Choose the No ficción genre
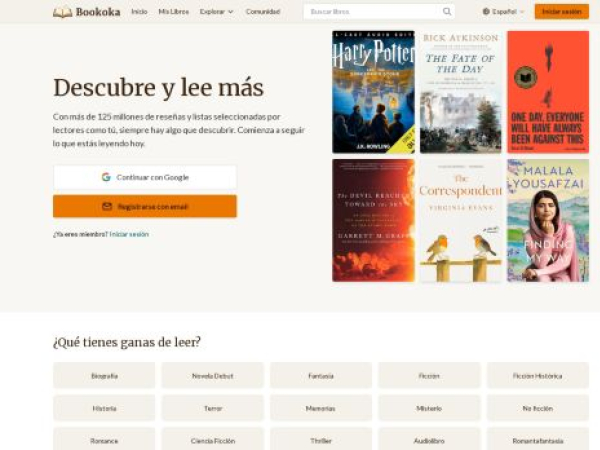This screenshot has height=450, width=600. [x=538, y=408]
